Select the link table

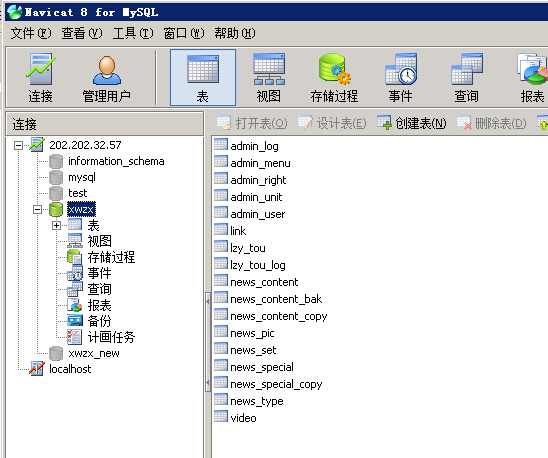click(x=238, y=231)
